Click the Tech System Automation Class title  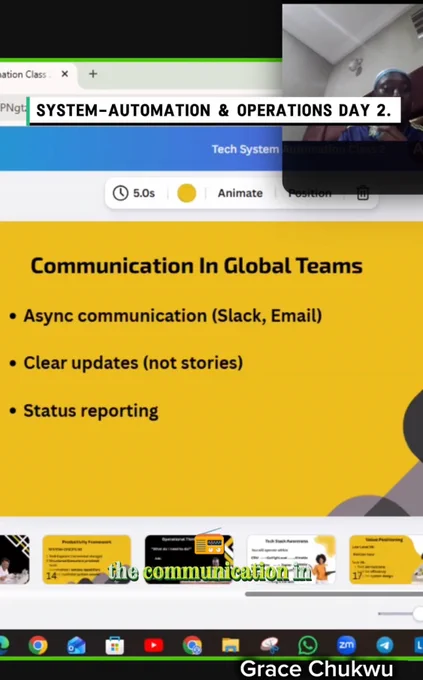[x=298, y=149]
